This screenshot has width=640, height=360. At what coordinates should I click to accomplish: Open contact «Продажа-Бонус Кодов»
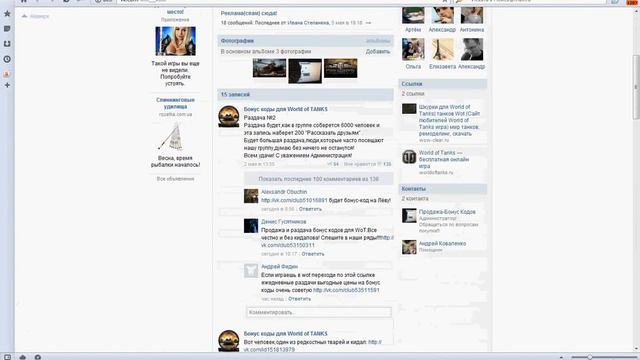(x=447, y=212)
